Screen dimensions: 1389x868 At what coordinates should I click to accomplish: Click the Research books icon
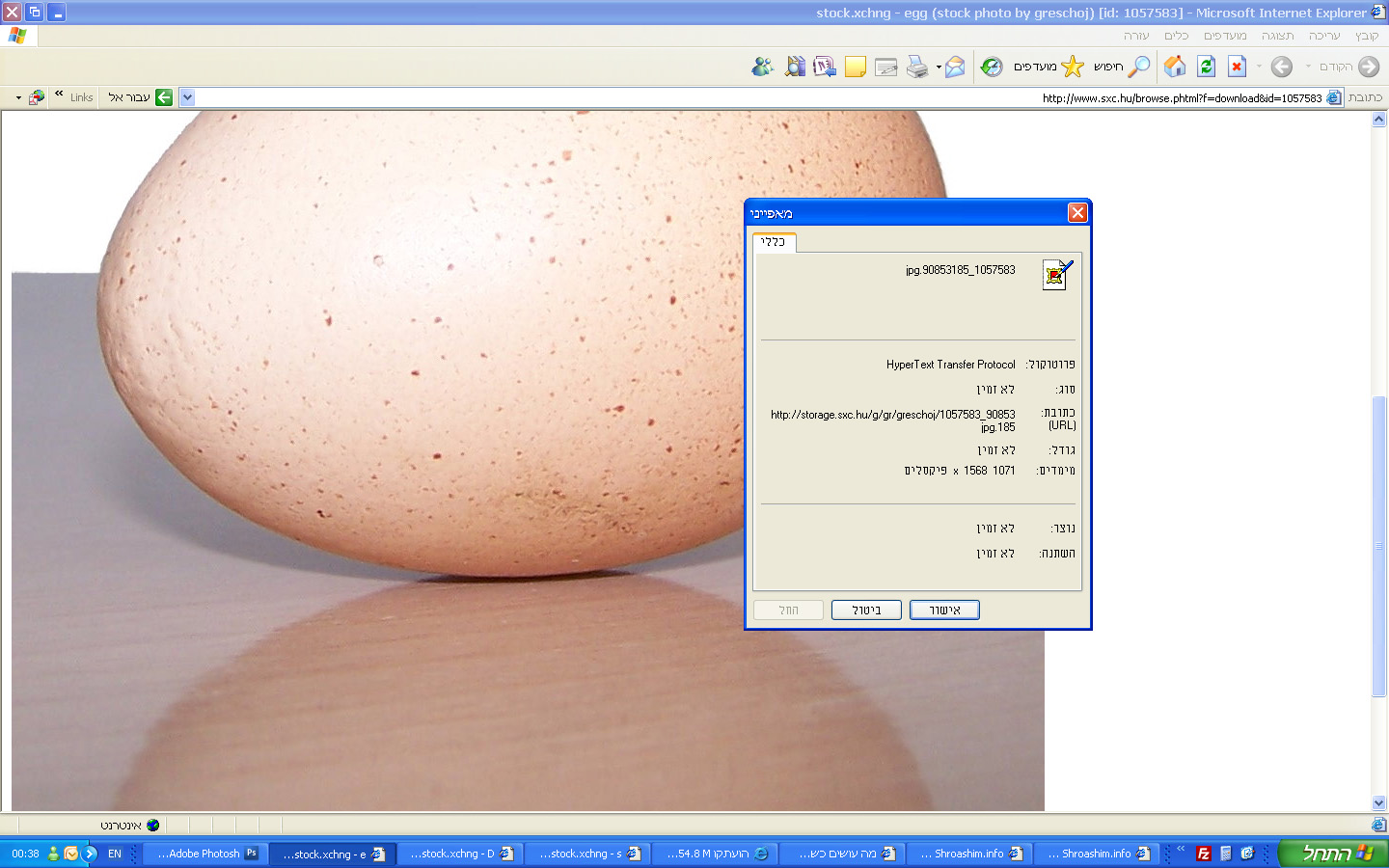(x=795, y=67)
